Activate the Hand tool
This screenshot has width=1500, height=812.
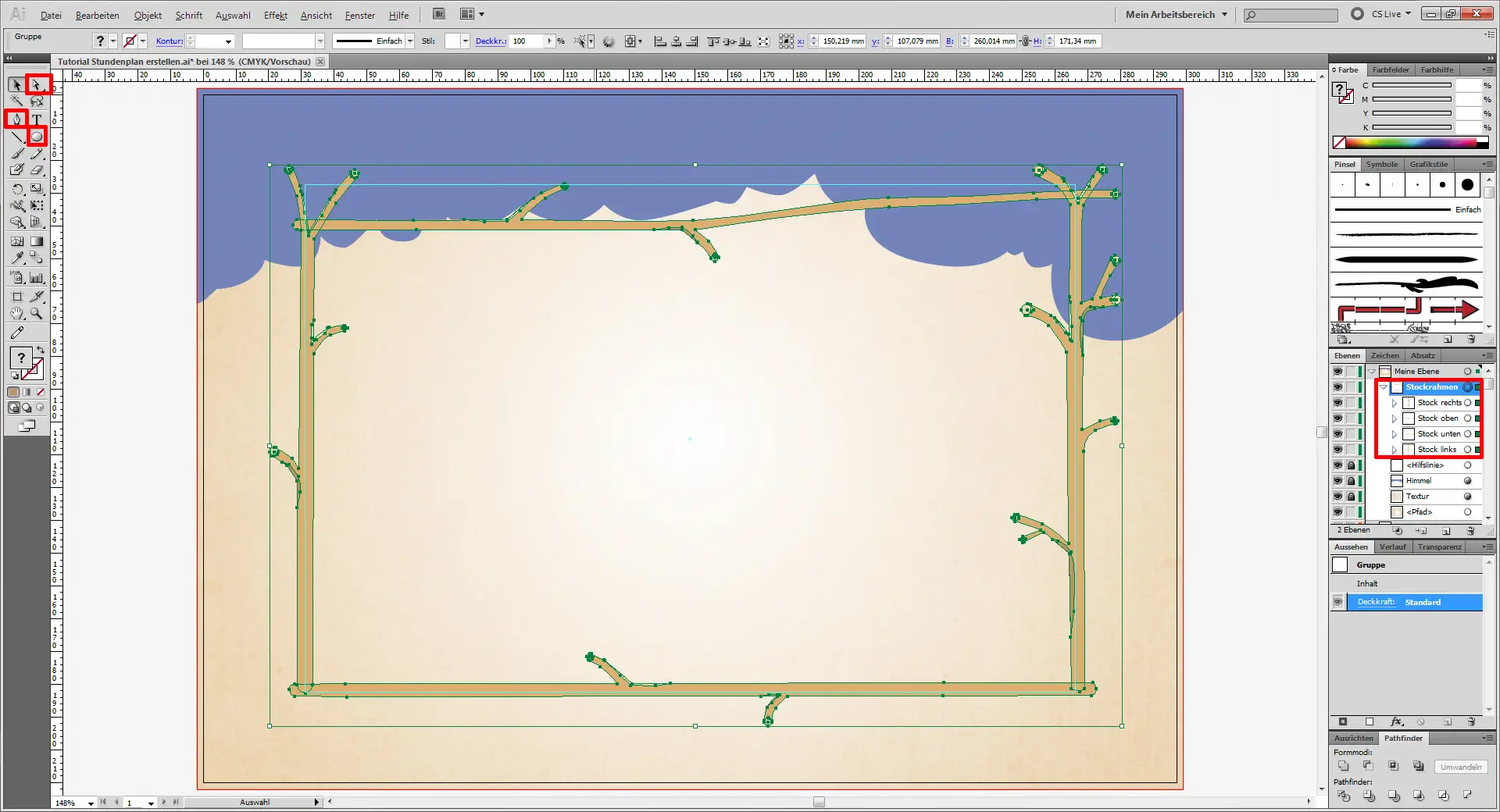pos(17,314)
